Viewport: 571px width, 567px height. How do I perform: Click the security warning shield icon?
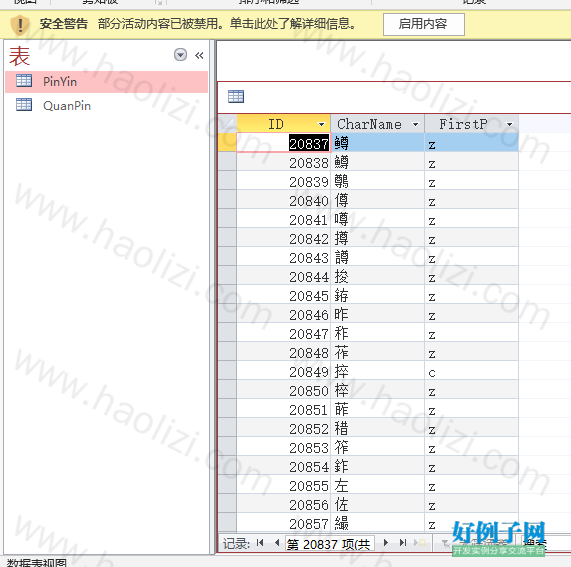click(x=20, y=25)
